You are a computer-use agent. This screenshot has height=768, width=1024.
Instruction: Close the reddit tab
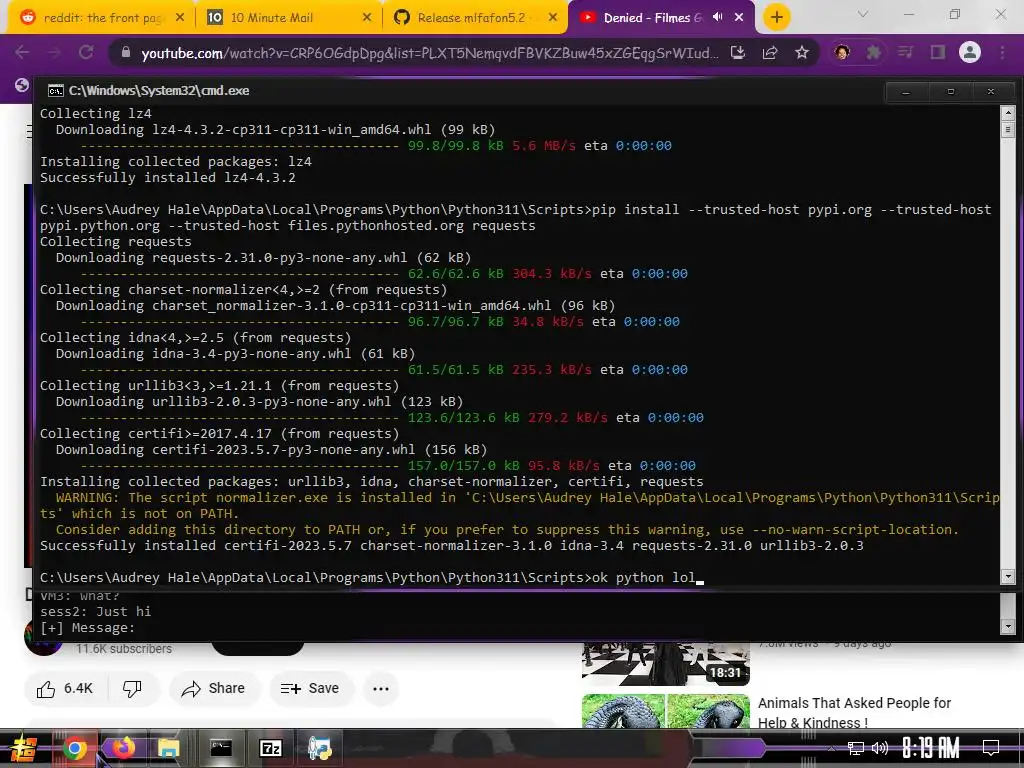[x=180, y=18]
